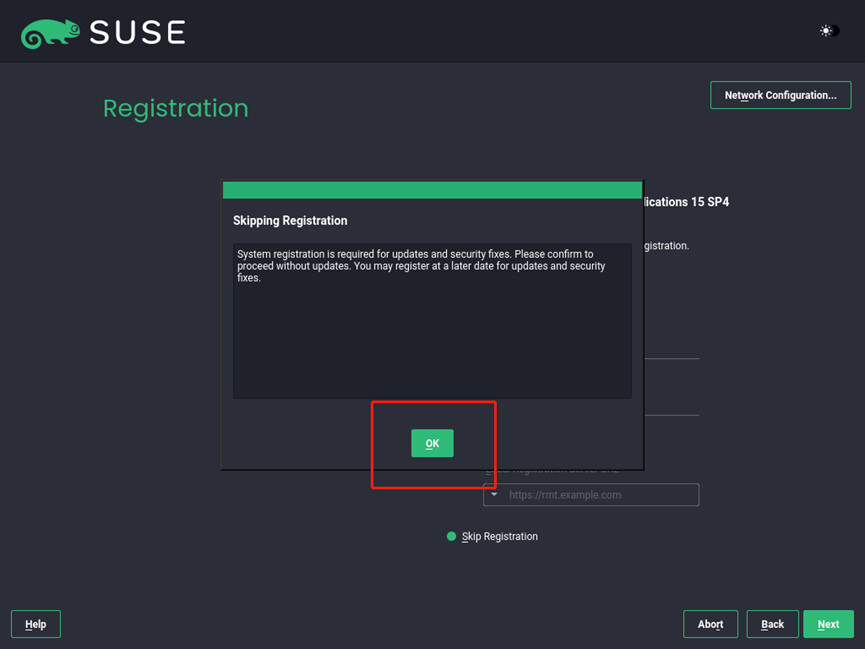The height and width of the screenshot is (649, 865).
Task: Click the Registration page title
Action: click(x=176, y=108)
